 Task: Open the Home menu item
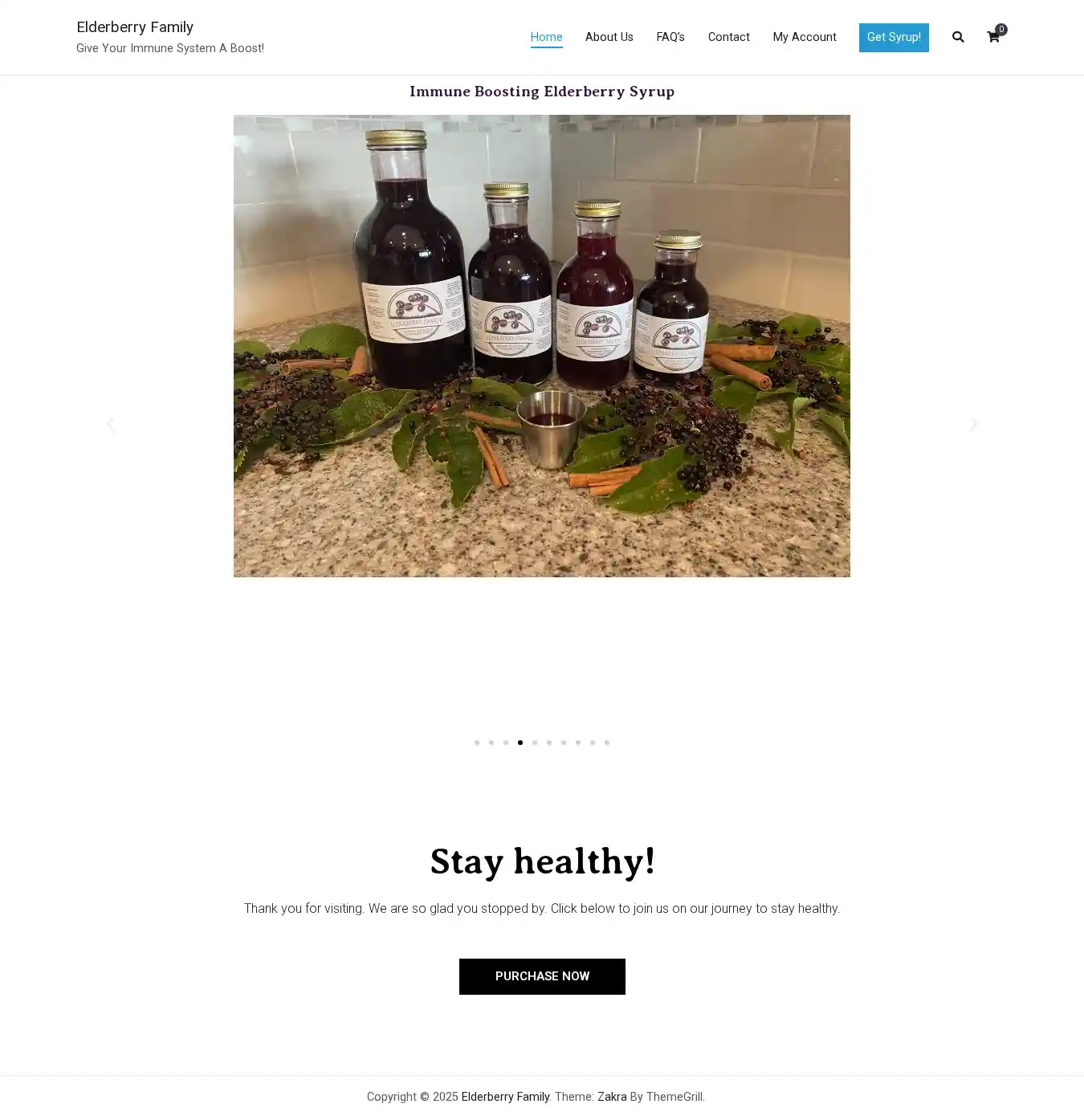click(x=546, y=37)
